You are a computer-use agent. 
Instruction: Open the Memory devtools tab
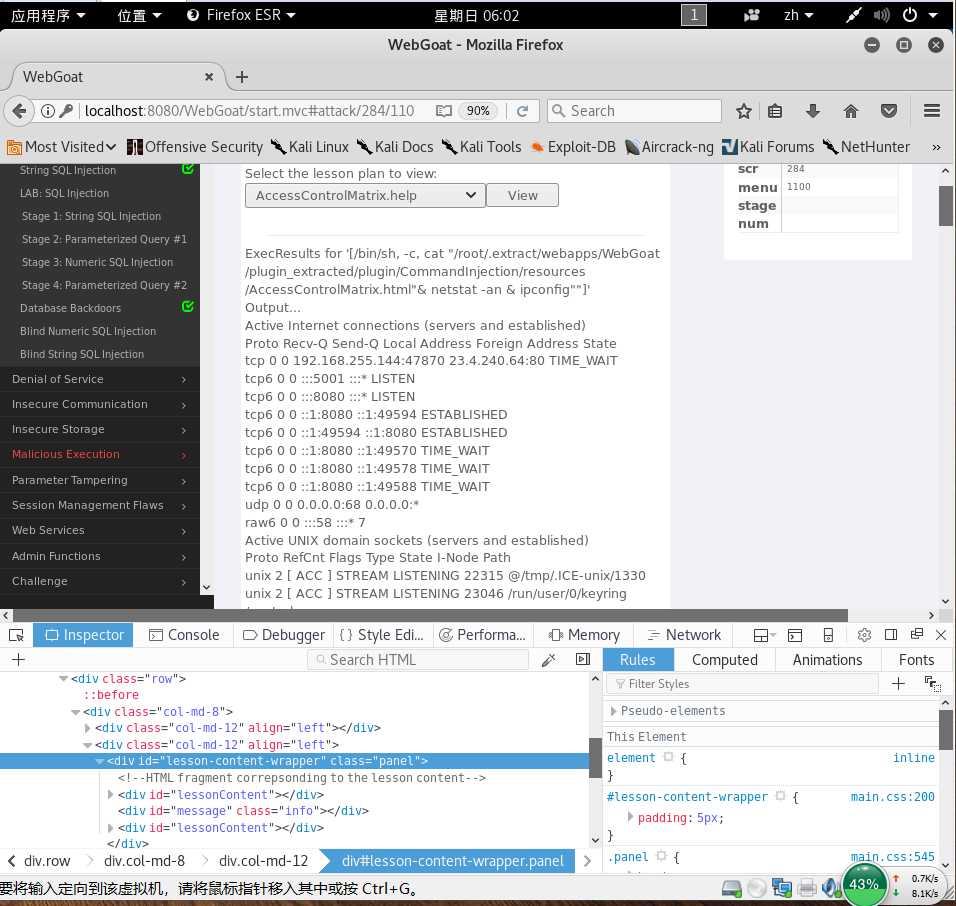pos(584,635)
